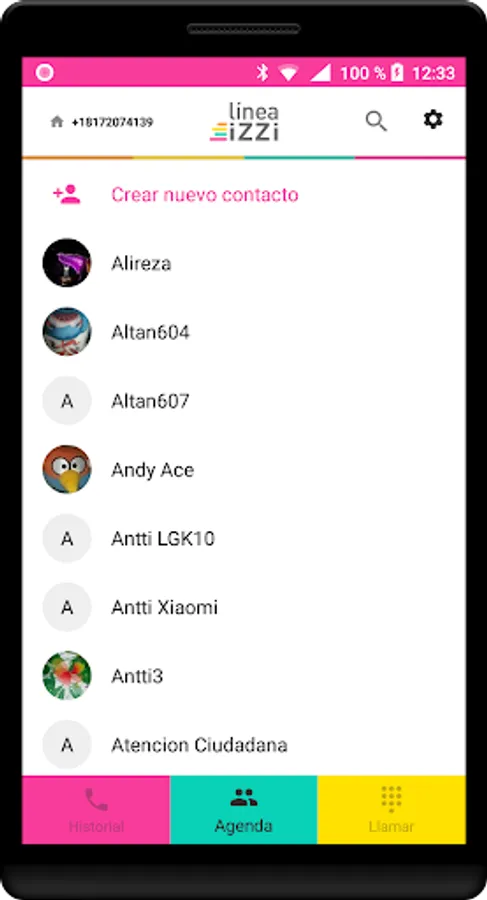Open the search magnifier icon
Screen dimensions: 487x900
coord(376,121)
